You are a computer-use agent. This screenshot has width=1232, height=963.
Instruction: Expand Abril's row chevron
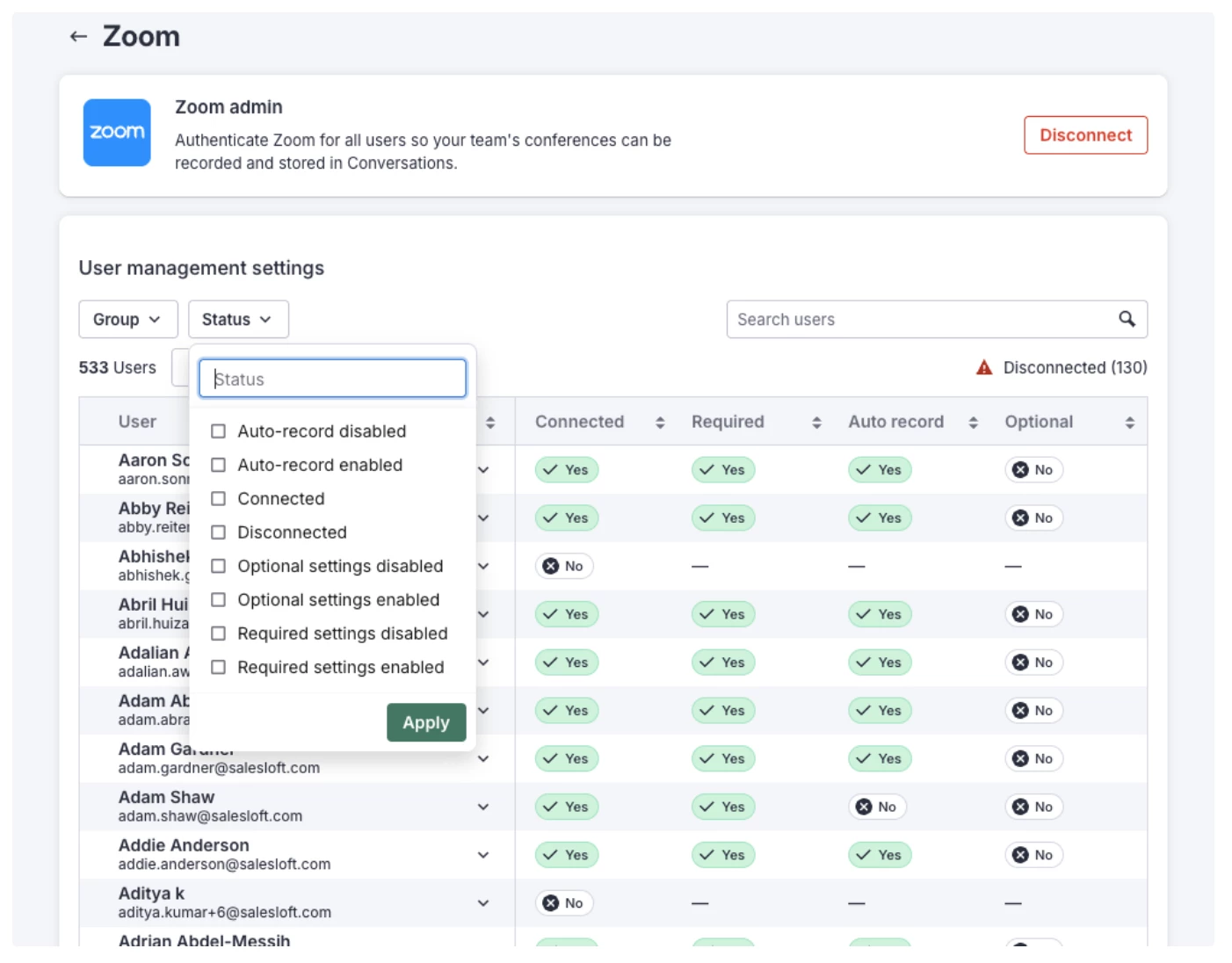[x=483, y=614]
